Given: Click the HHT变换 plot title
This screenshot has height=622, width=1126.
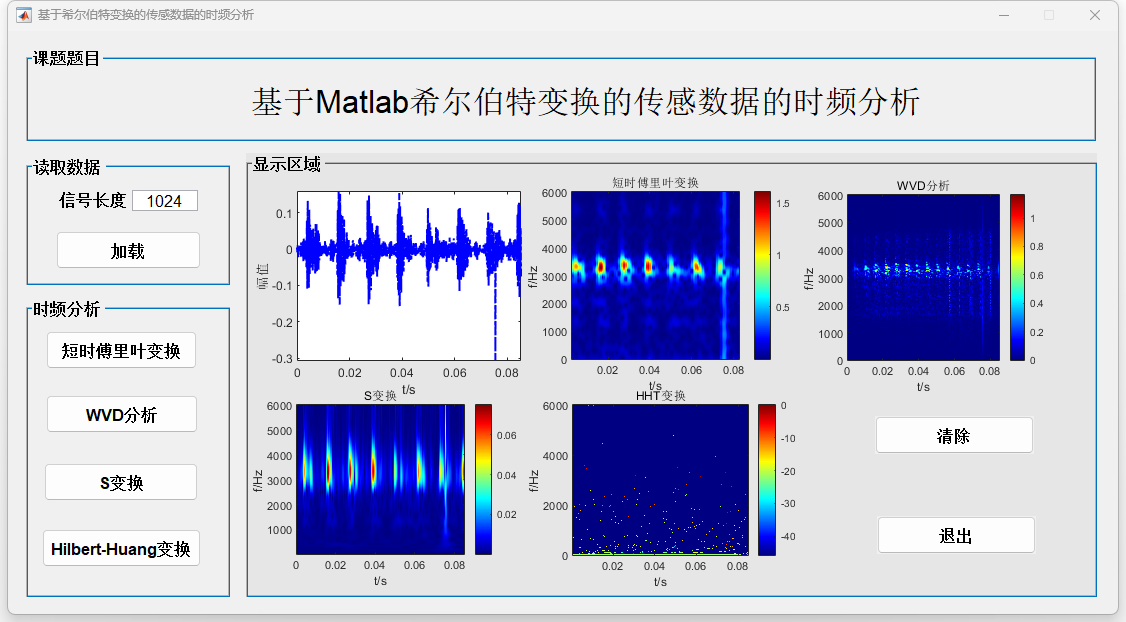Looking at the screenshot, I should click(x=661, y=396).
